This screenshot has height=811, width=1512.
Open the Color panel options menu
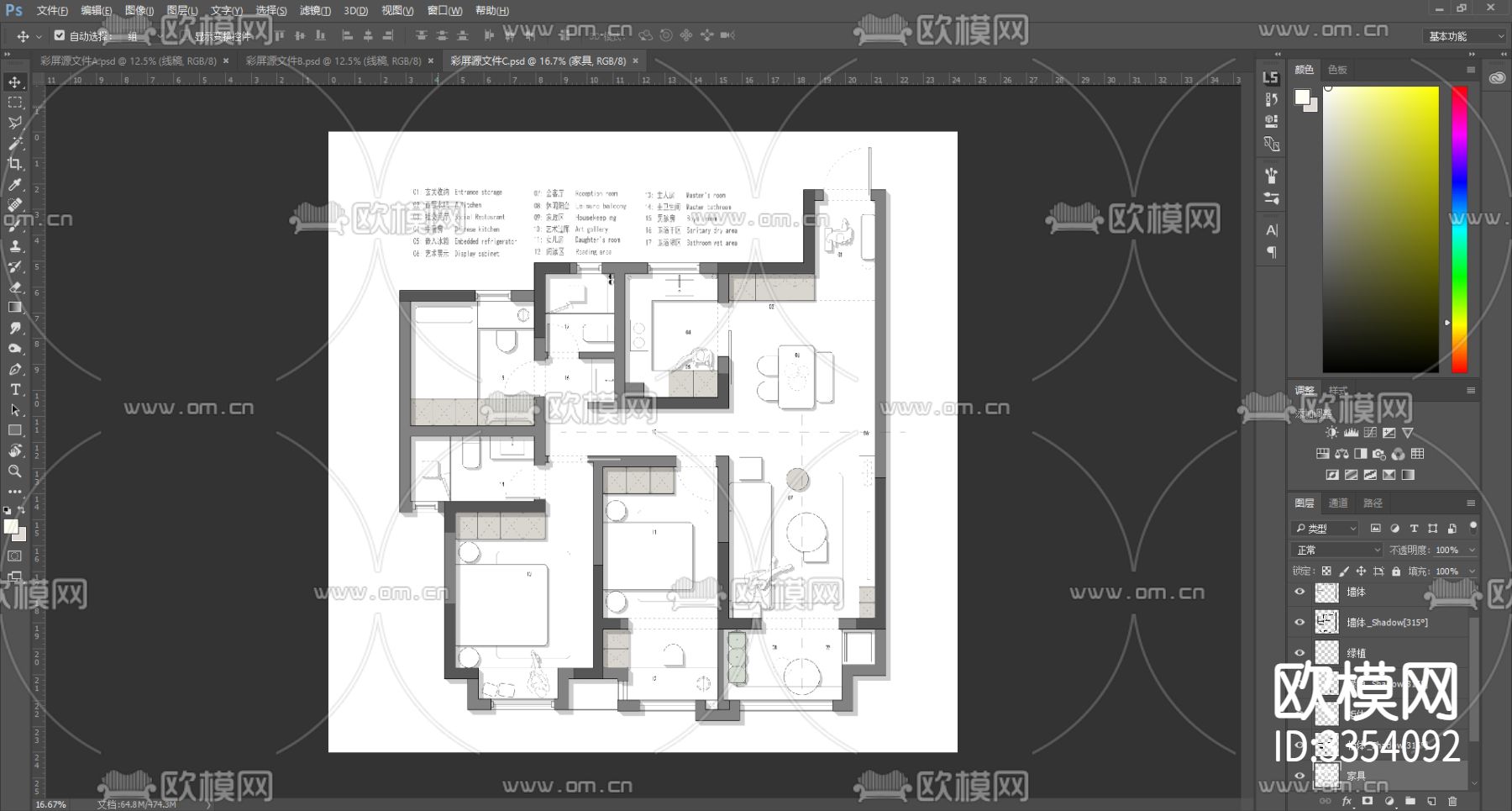pos(1471,70)
